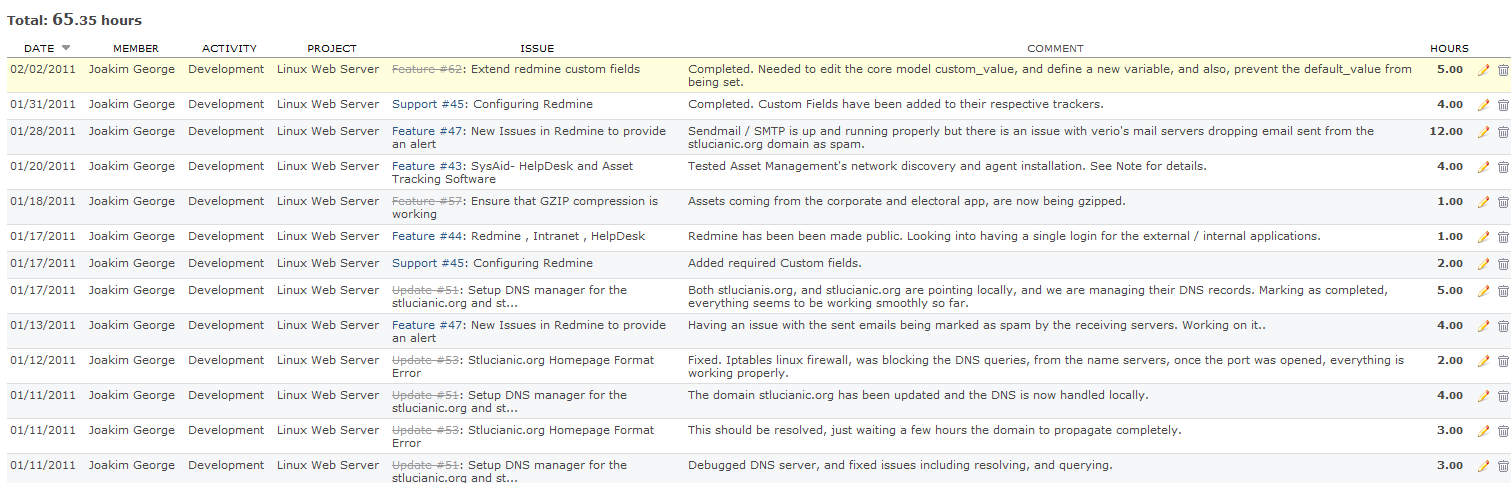This screenshot has width=1511, height=483.
Task: Click the comment about Sendmail / SMTP
Action: (1031, 138)
